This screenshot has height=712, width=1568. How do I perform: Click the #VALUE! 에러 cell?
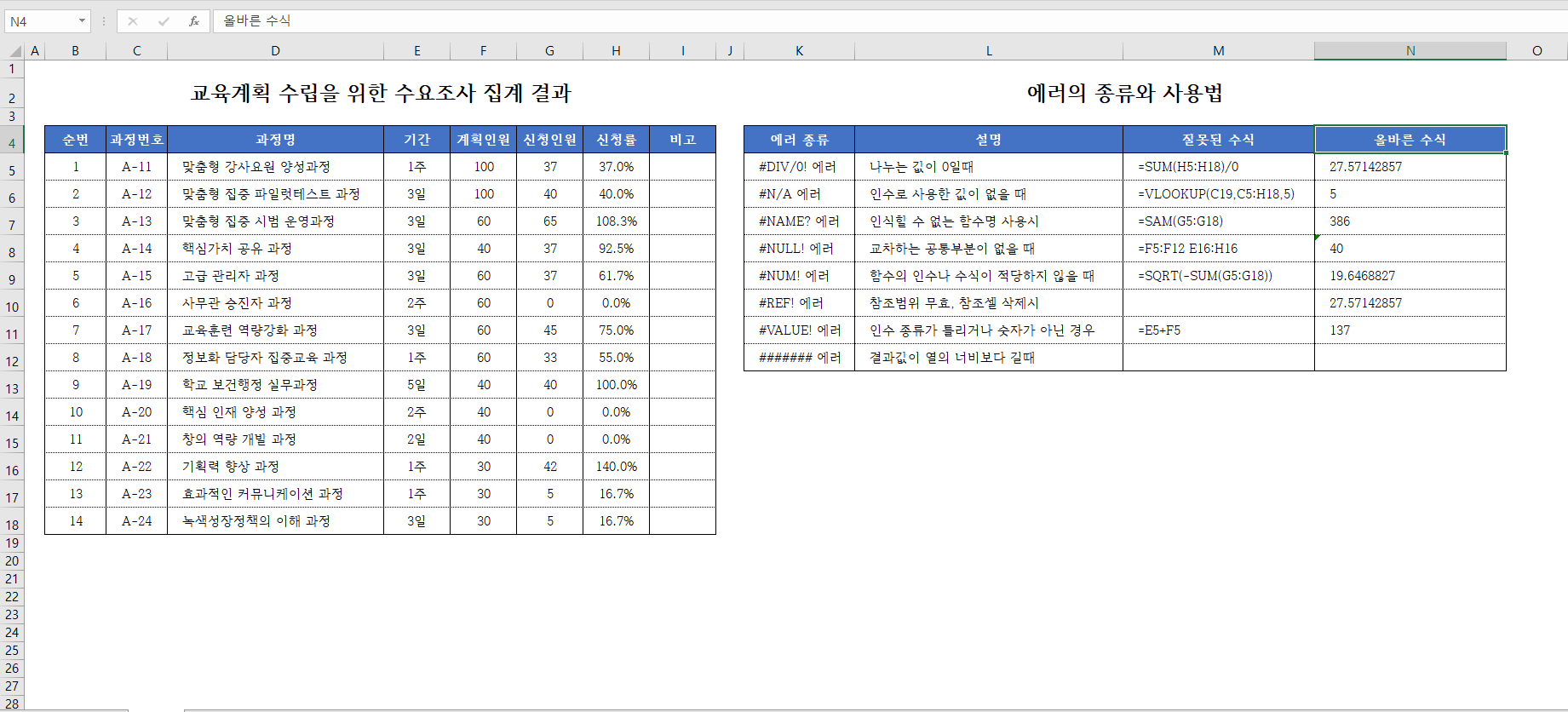(x=799, y=330)
